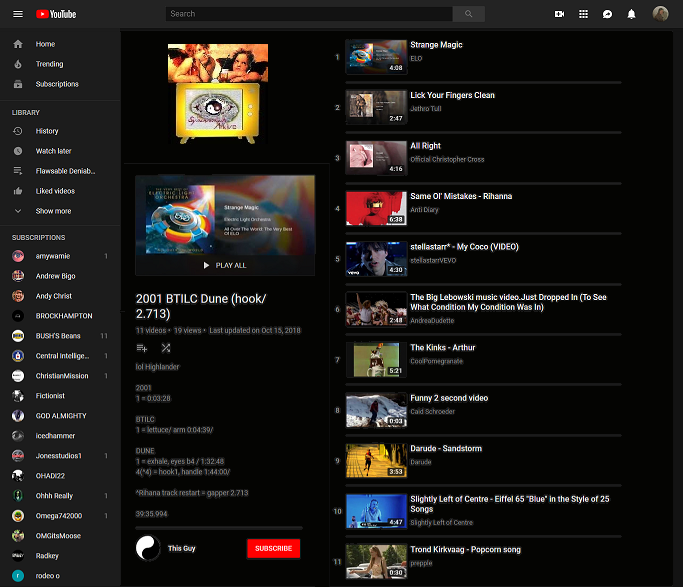Viewport: 683px width, 587px height.
Task: Click the History clock icon
Action: [18, 131]
